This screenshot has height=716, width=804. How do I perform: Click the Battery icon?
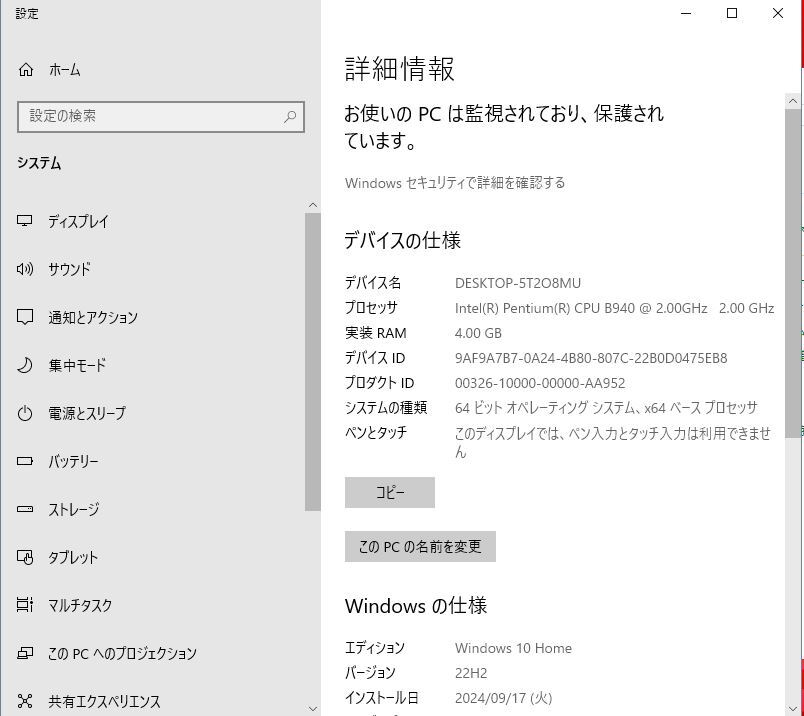[25, 461]
